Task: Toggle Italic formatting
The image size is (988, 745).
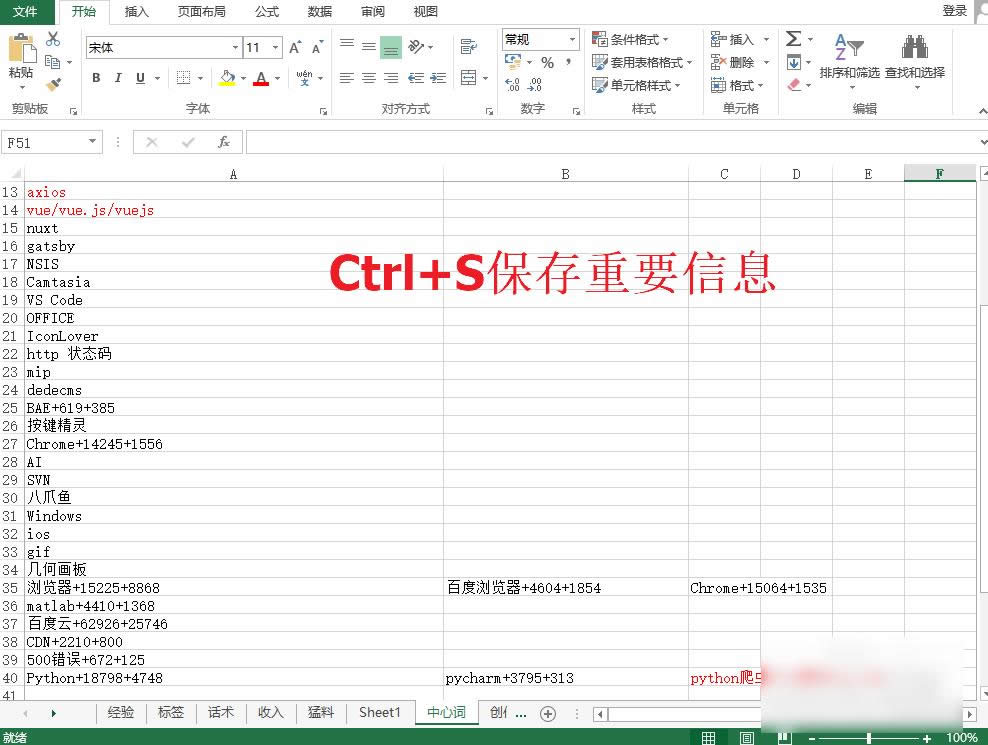Action: [118, 78]
